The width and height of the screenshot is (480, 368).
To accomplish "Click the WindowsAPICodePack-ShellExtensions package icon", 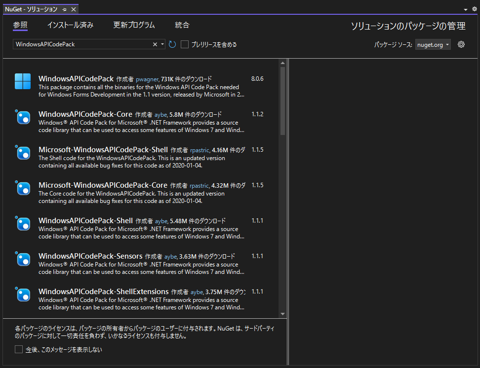I will pyautogui.click(x=23, y=295).
